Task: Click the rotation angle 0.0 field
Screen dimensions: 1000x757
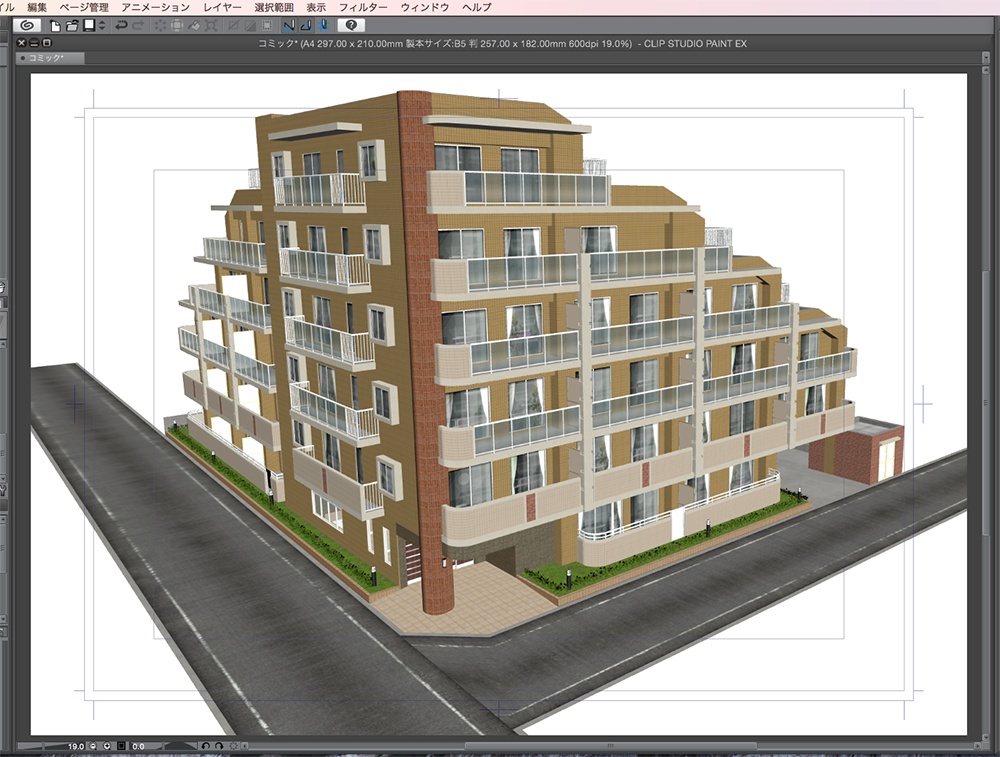Action: point(138,746)
